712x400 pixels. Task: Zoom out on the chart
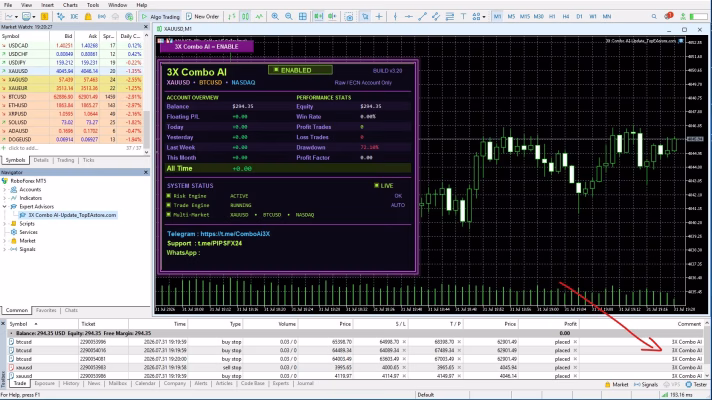[x=289, y=16]
